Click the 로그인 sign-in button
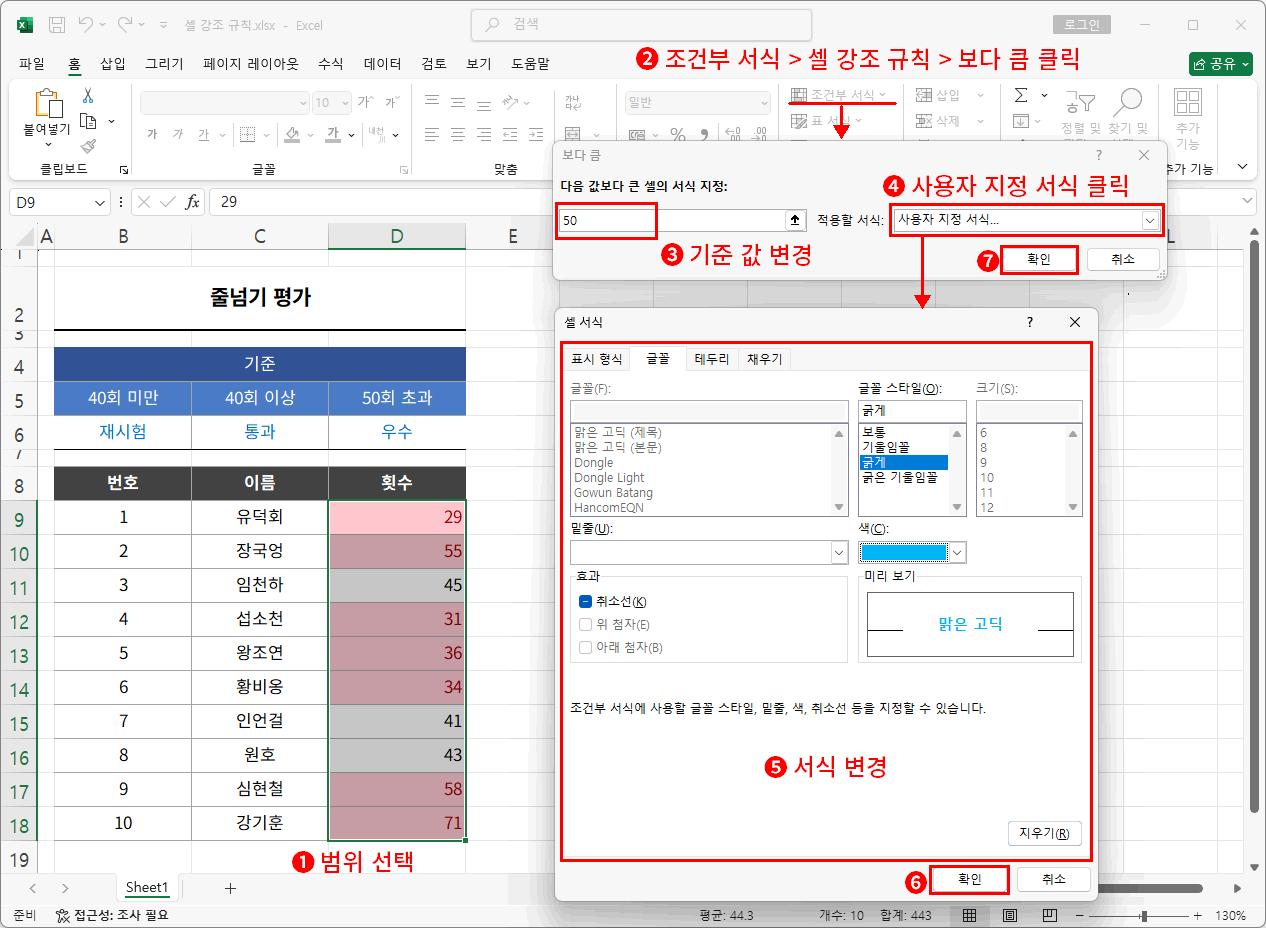1266x928 pixels. point(1082,24)
